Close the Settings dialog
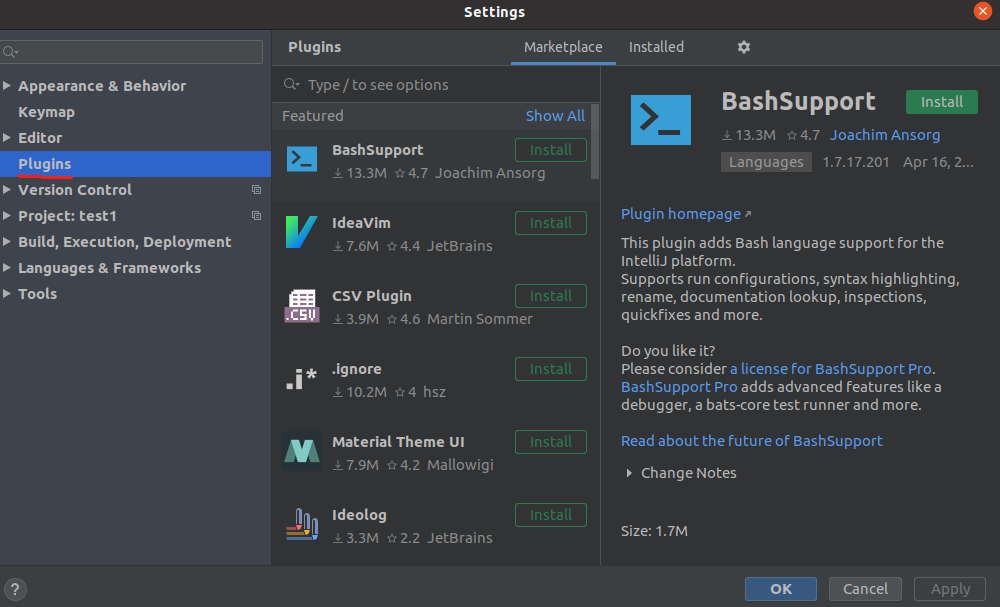1000x607 pixels. pyautogui.click(x=983, y=11)
